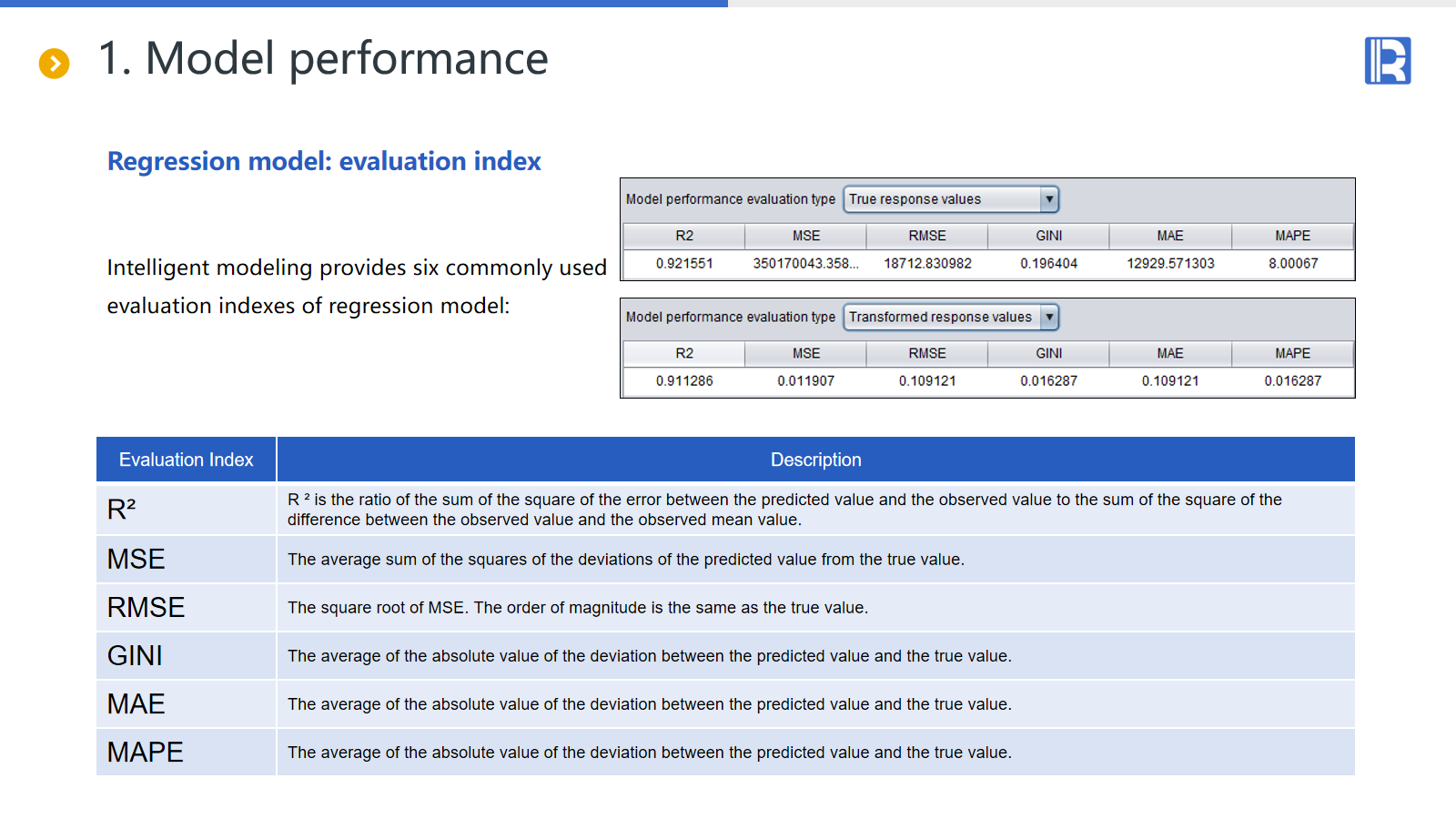The width and height of the screenshot is (1456, 819).
Task: Click the MAPE header in bottom table
Action: click(x=1292, y=353)
